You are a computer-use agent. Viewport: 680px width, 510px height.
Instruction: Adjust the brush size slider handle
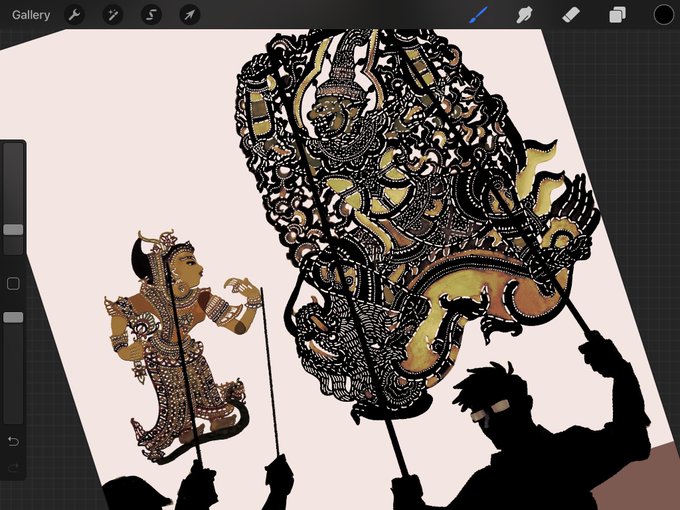pos(13,229)
